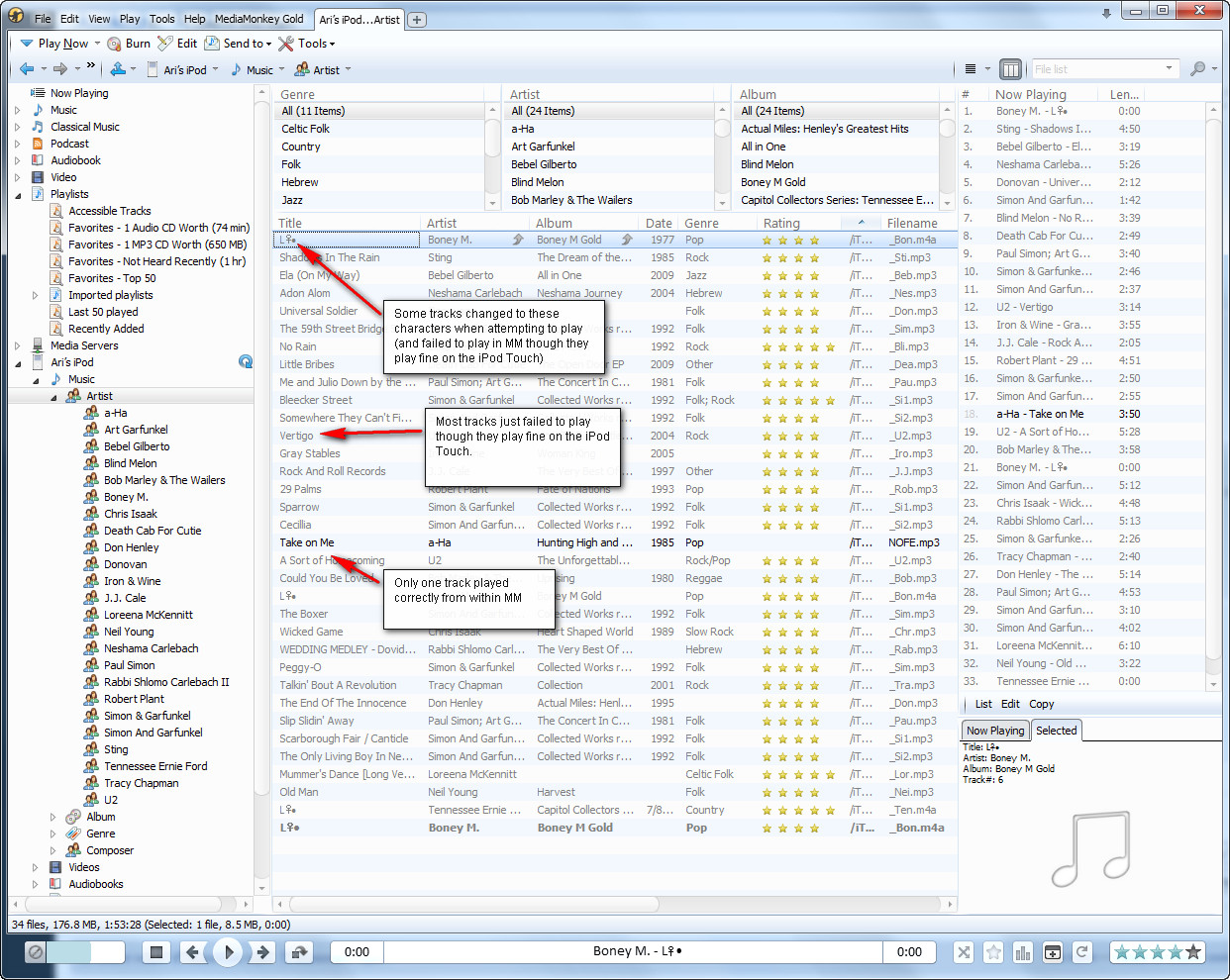The width and height of the screenshot is (1230, 980).
Task: Open the File list search dropdown
Action: [x=1170, y=69]
